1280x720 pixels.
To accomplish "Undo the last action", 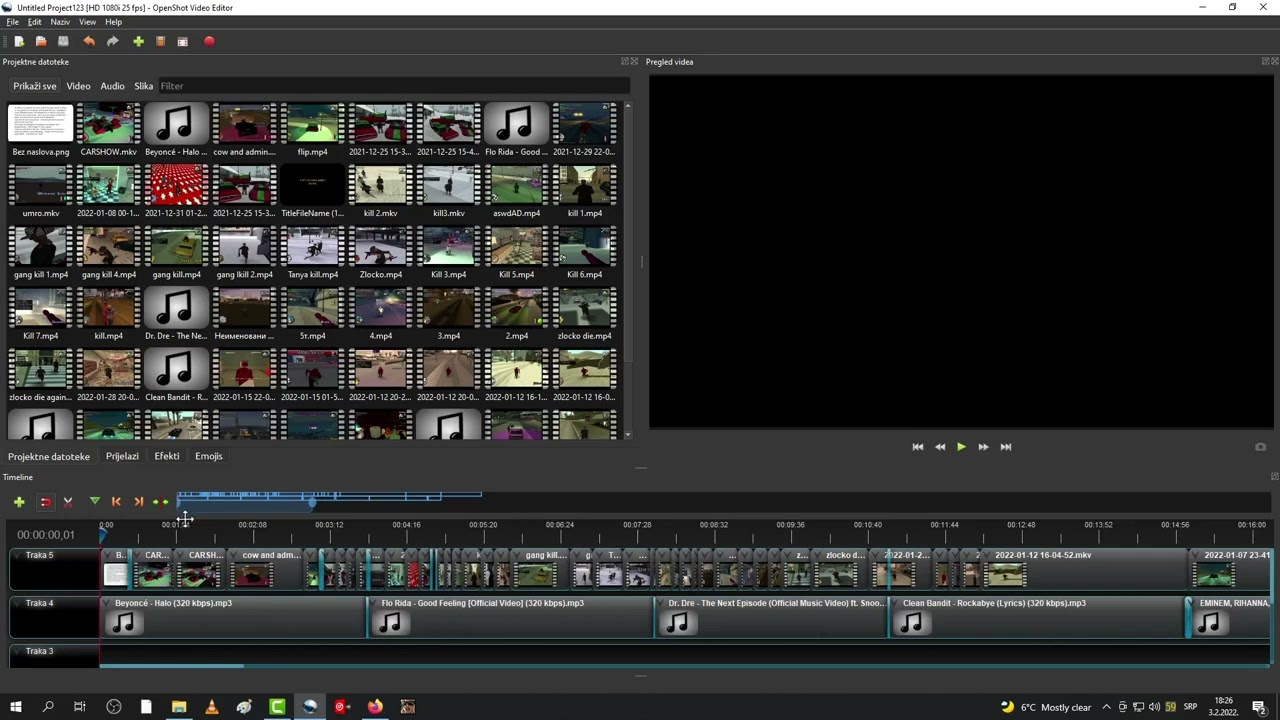I will (x=89, y=41).
